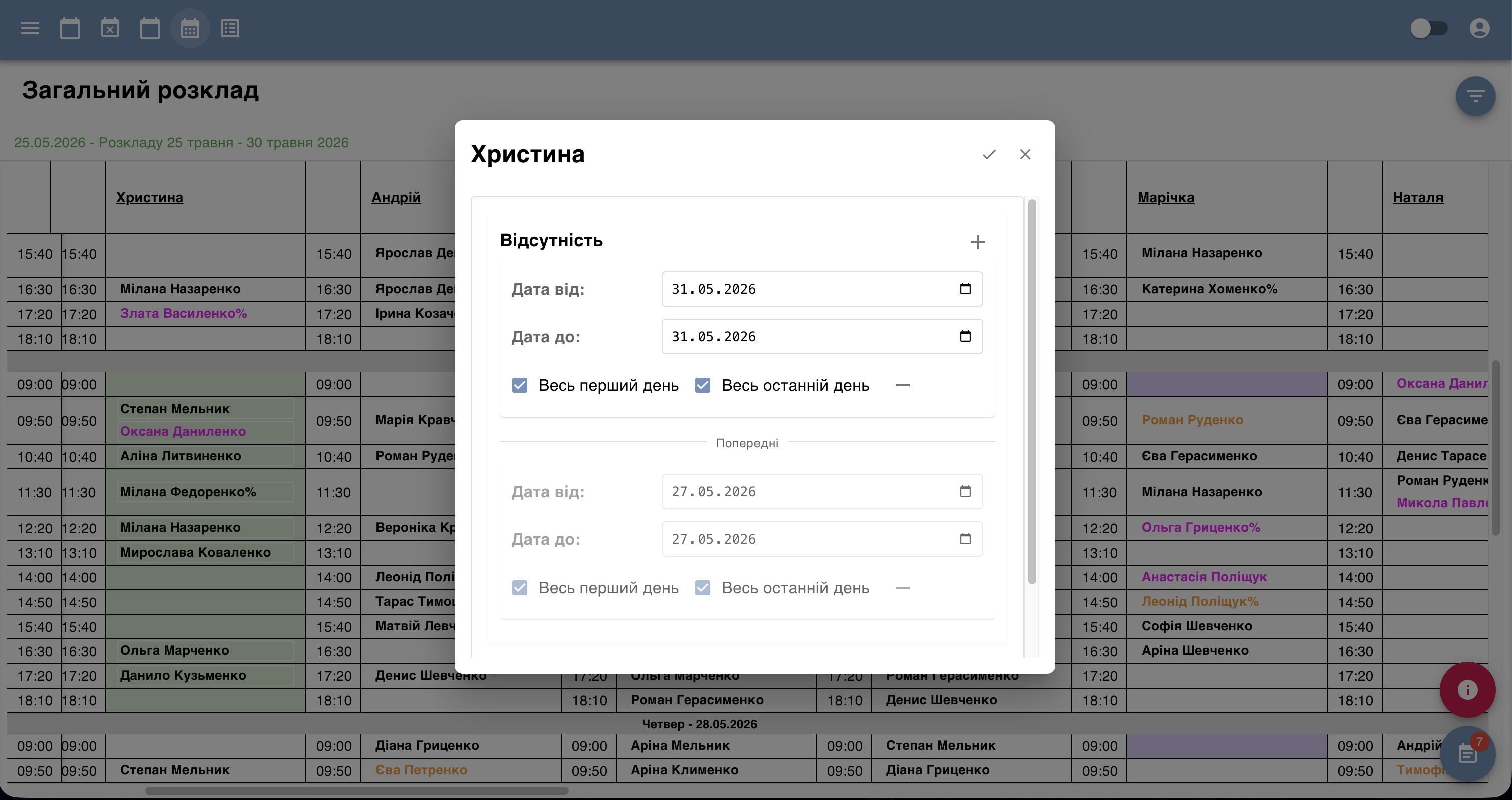The width and height of the screenshot is (1512, 800).
Task: Uncheck Весь останній день for current absence
Action: pyautogui.click(x=702, y=385)
